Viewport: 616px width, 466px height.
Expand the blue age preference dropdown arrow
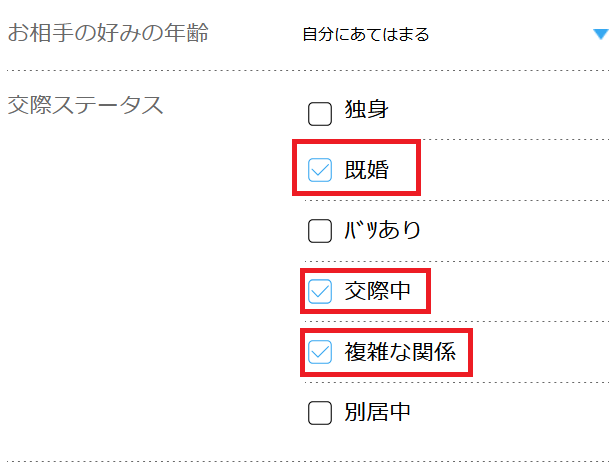pyautogui.click(x=599, y=34)
